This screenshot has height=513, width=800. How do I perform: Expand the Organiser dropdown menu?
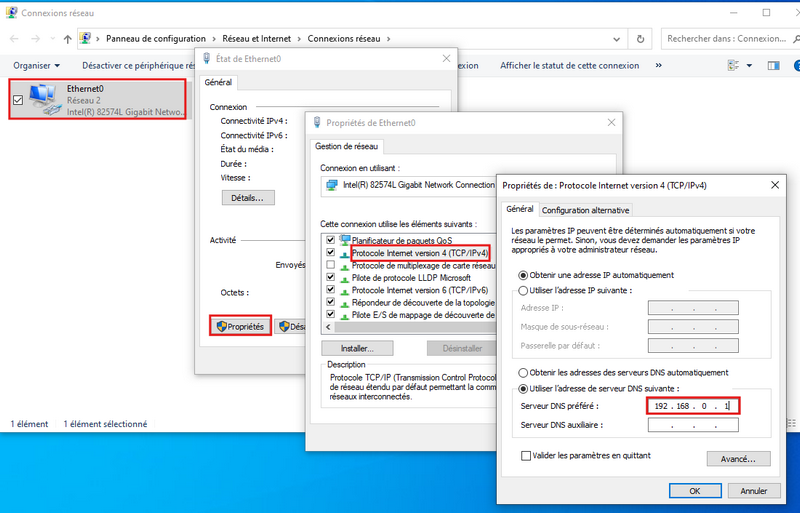tap(36, 66)
